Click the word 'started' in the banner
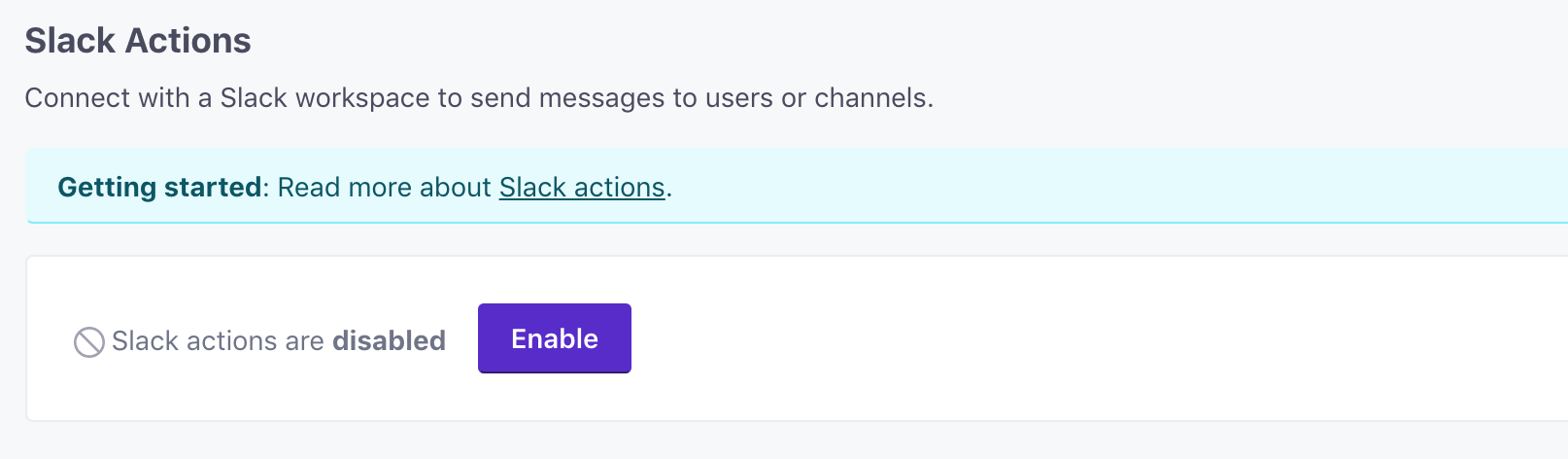 pyautogui.click(x=213, y=187)
